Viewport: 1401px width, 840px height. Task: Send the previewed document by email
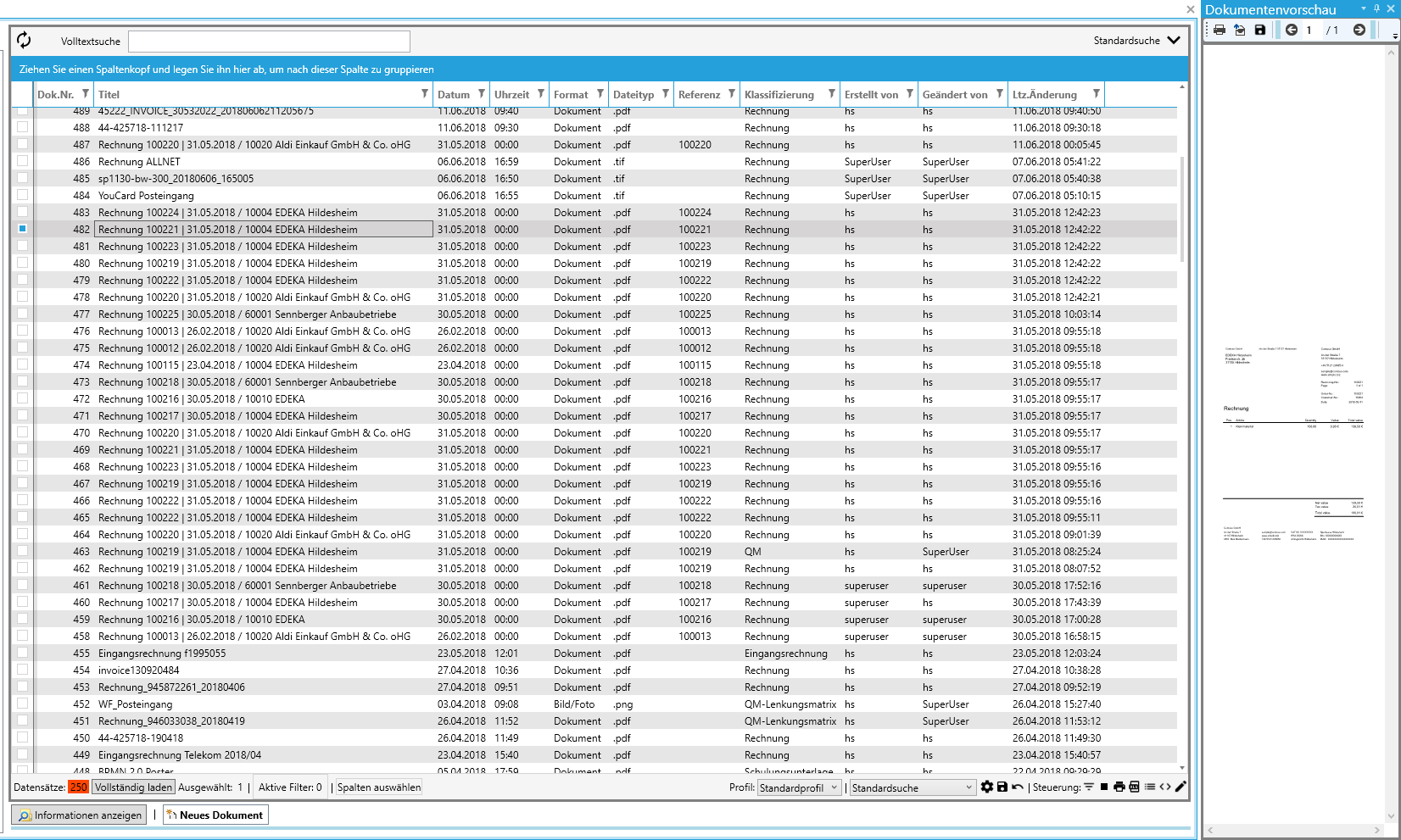(1240, 30)
